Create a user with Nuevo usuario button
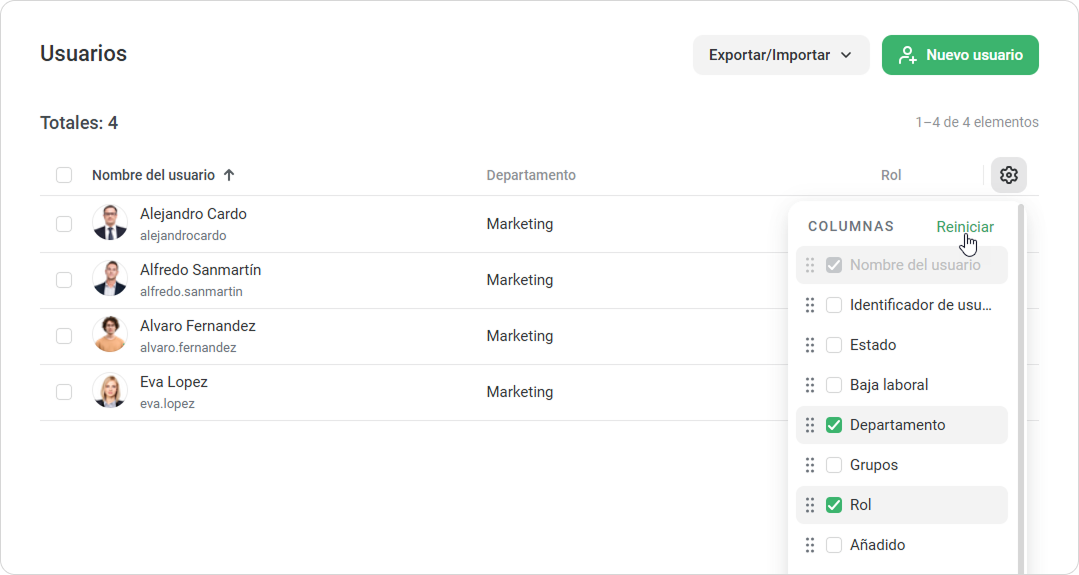This screenshot has width=1079, height=575. coord(960,55)
